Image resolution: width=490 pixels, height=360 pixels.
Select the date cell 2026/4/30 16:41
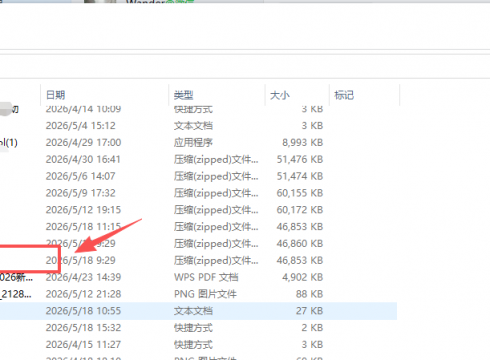click(x=83, y=159)
